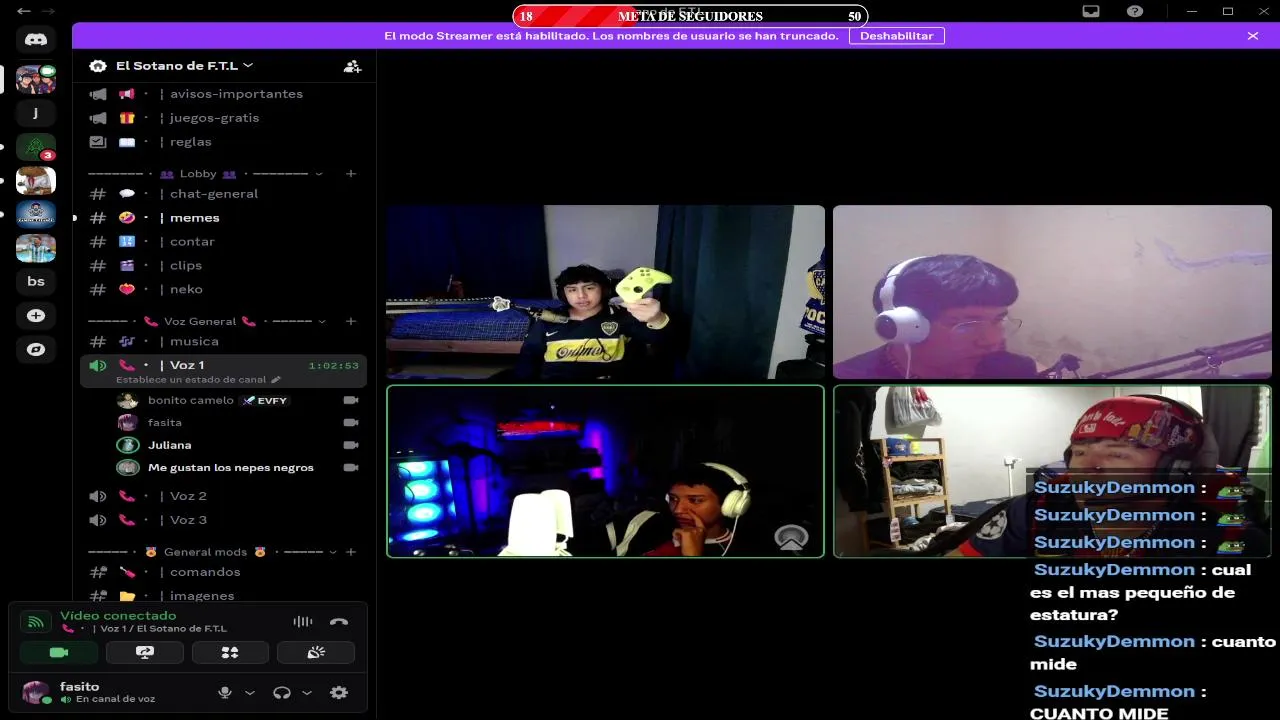
Task: Open the El Sotano de F.T.L server menu
Action: tap(185, 66)
